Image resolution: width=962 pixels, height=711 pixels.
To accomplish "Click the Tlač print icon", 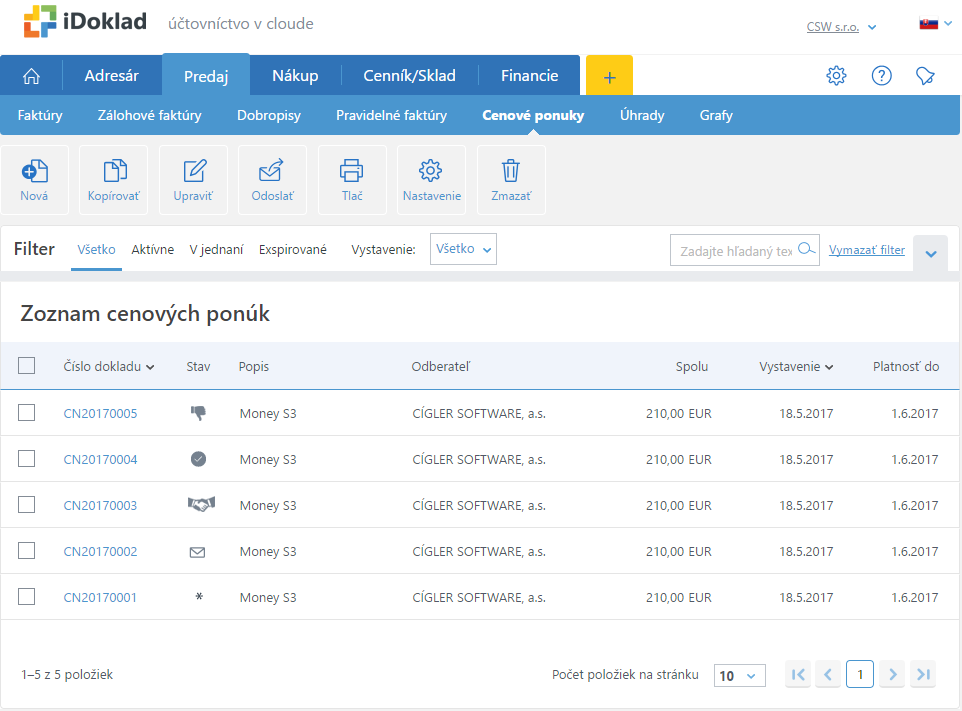I will [x=352, y=171].
